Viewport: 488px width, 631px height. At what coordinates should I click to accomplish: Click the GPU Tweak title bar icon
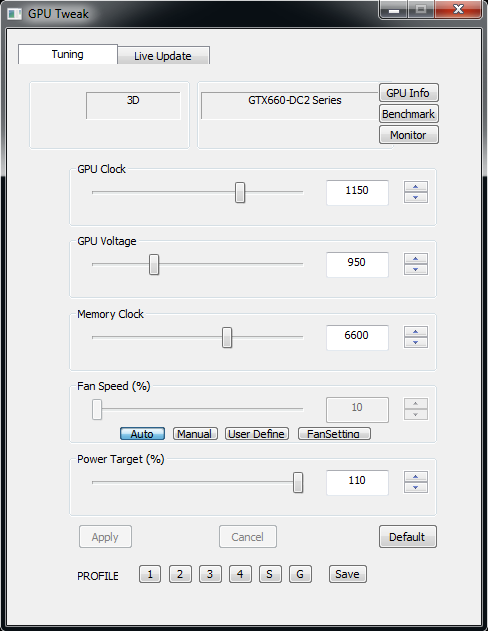(14, 14)
